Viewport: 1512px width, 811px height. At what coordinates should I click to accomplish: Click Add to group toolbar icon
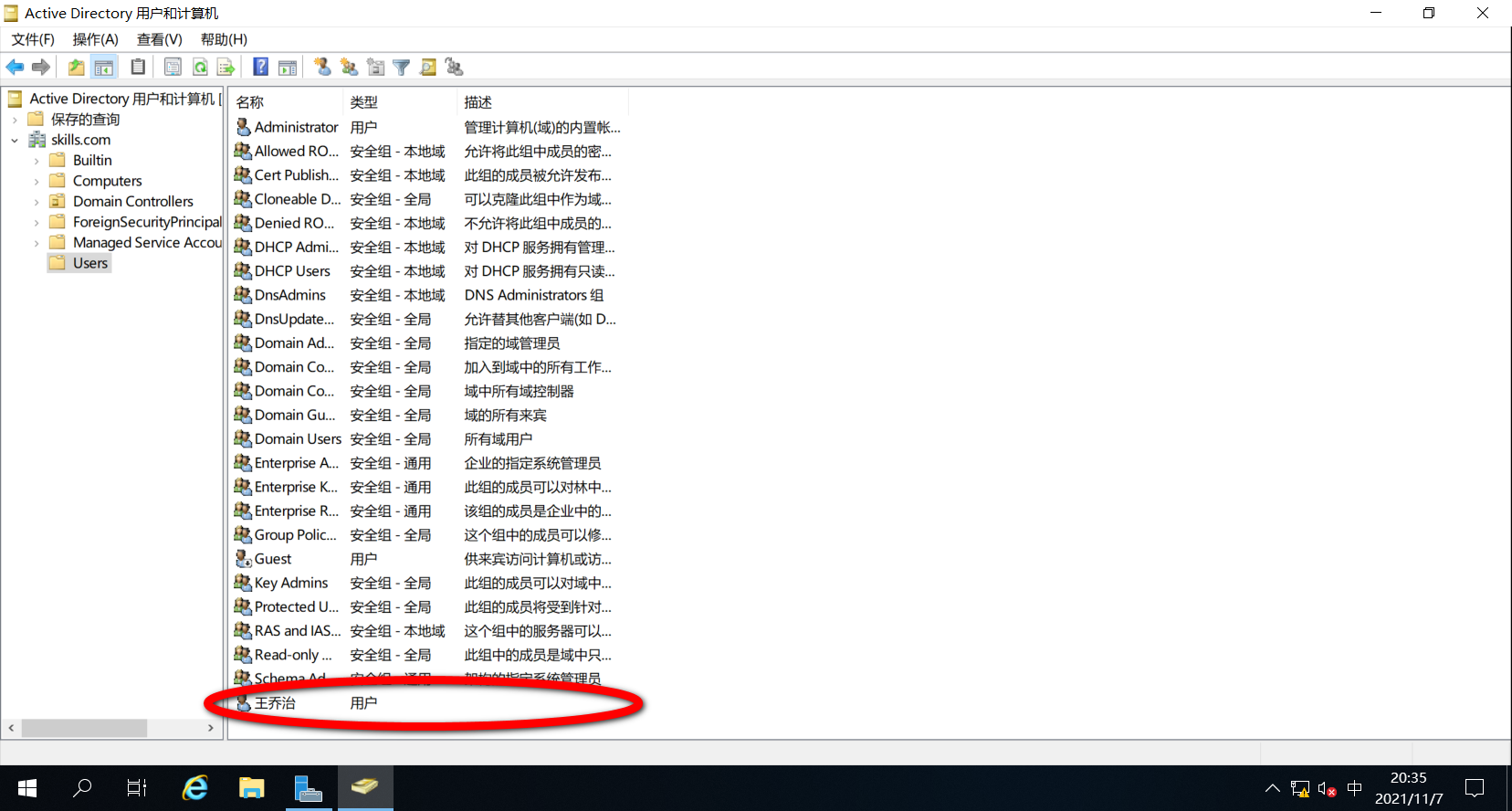(x=455, y=67)
